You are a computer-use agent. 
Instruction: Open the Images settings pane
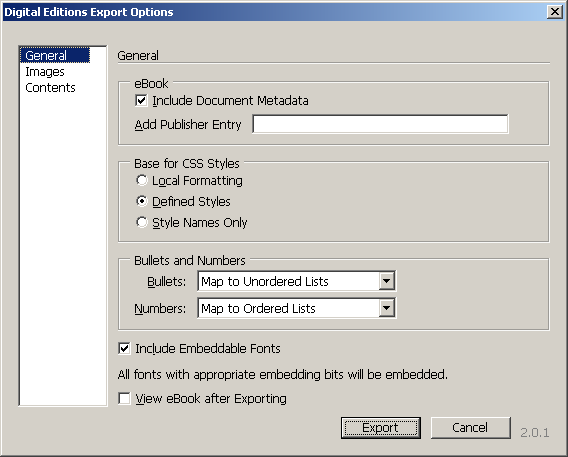pyautogui.click(x=45, y=72)
